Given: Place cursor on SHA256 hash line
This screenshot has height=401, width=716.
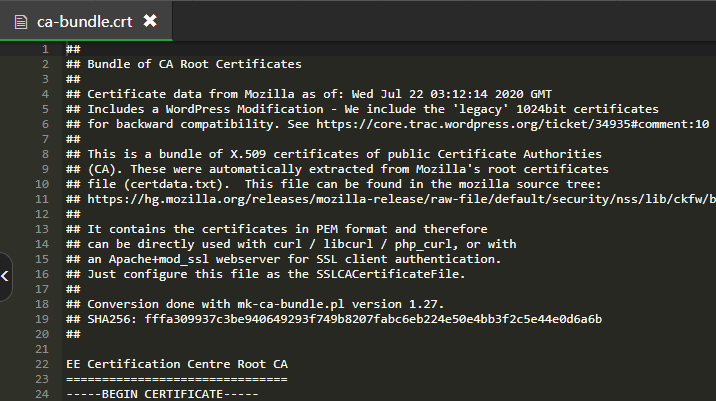Looking at the screenshot, I should [x=334, y=319].
